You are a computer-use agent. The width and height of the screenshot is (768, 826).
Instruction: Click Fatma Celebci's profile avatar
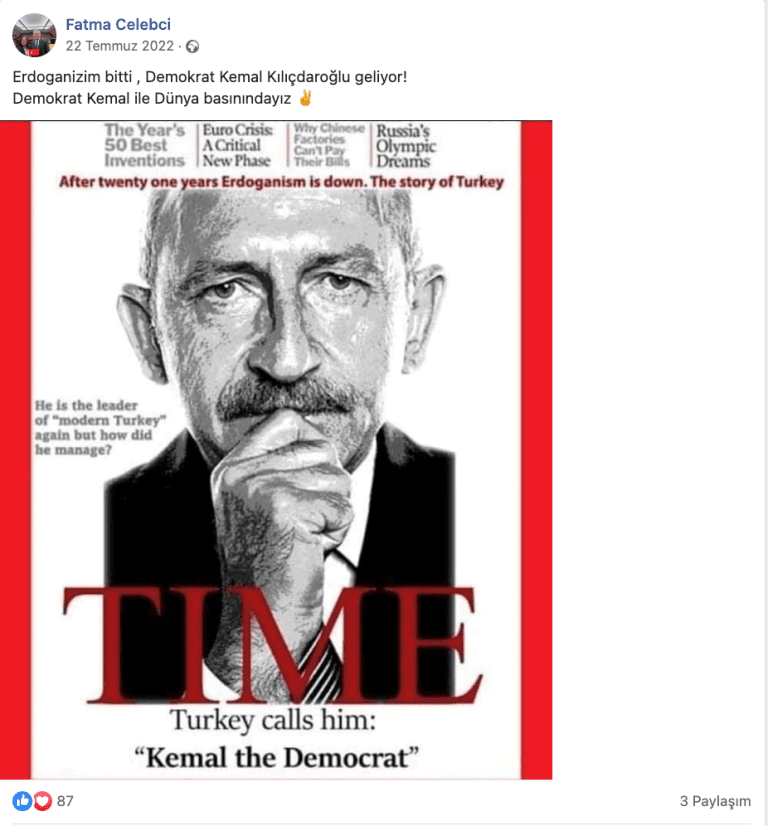pos(34,35)
